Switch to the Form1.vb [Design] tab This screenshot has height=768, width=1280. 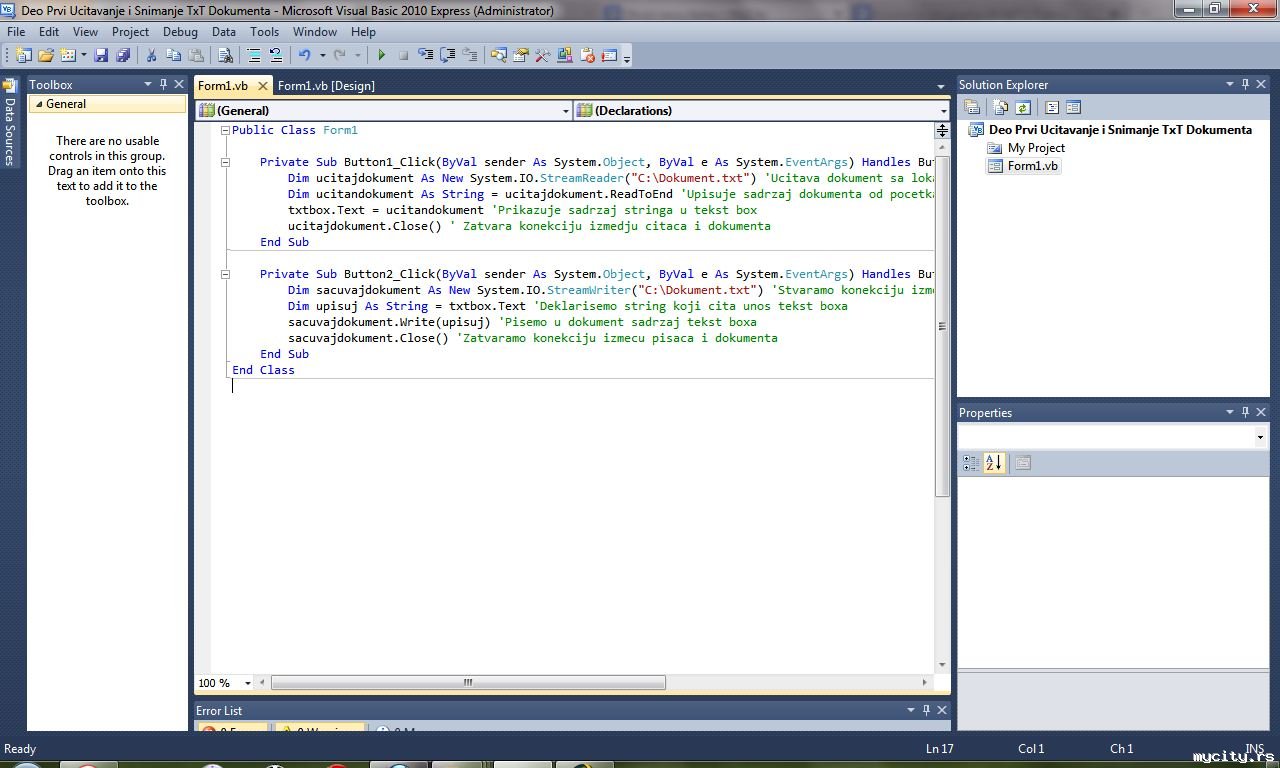[326, 86]
